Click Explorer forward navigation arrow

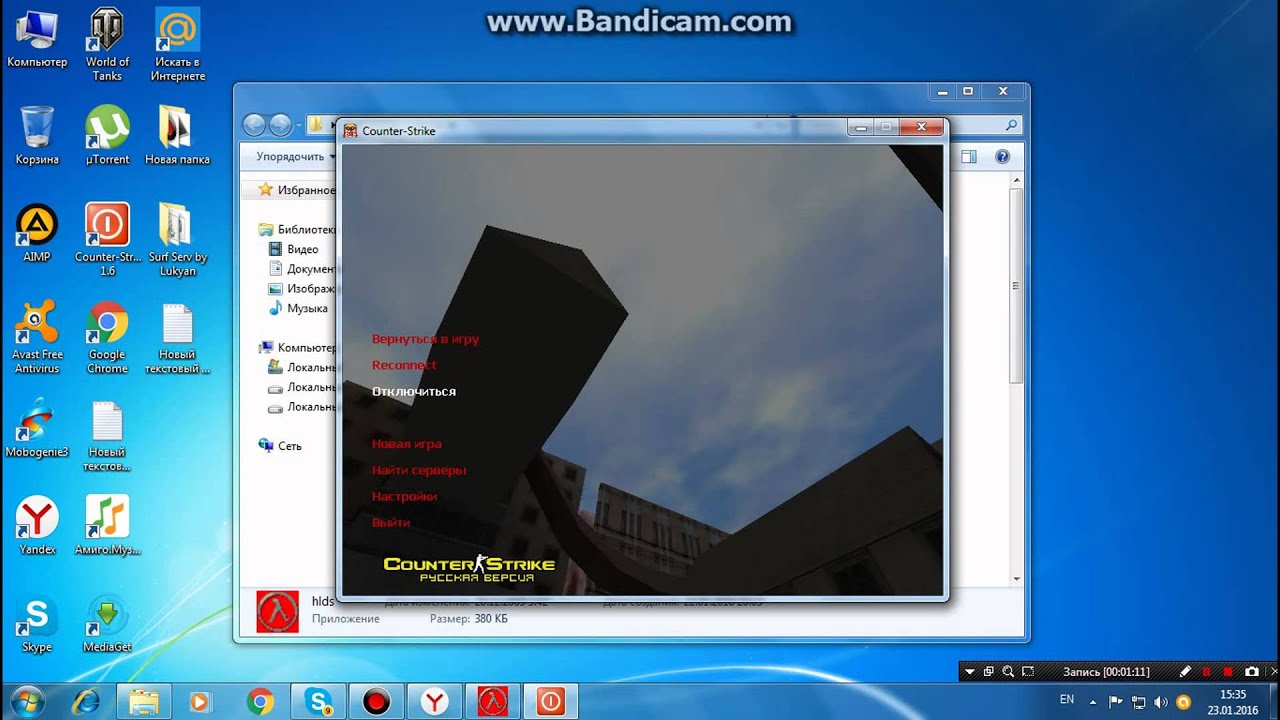coord(281,125)
